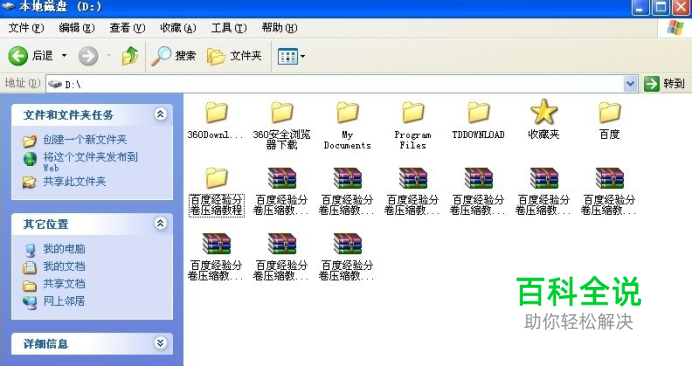Screen dimensions: 692x366
Task: Expand the 详细信息 panel
Action: pyautogui.click(x=160, y=343)
